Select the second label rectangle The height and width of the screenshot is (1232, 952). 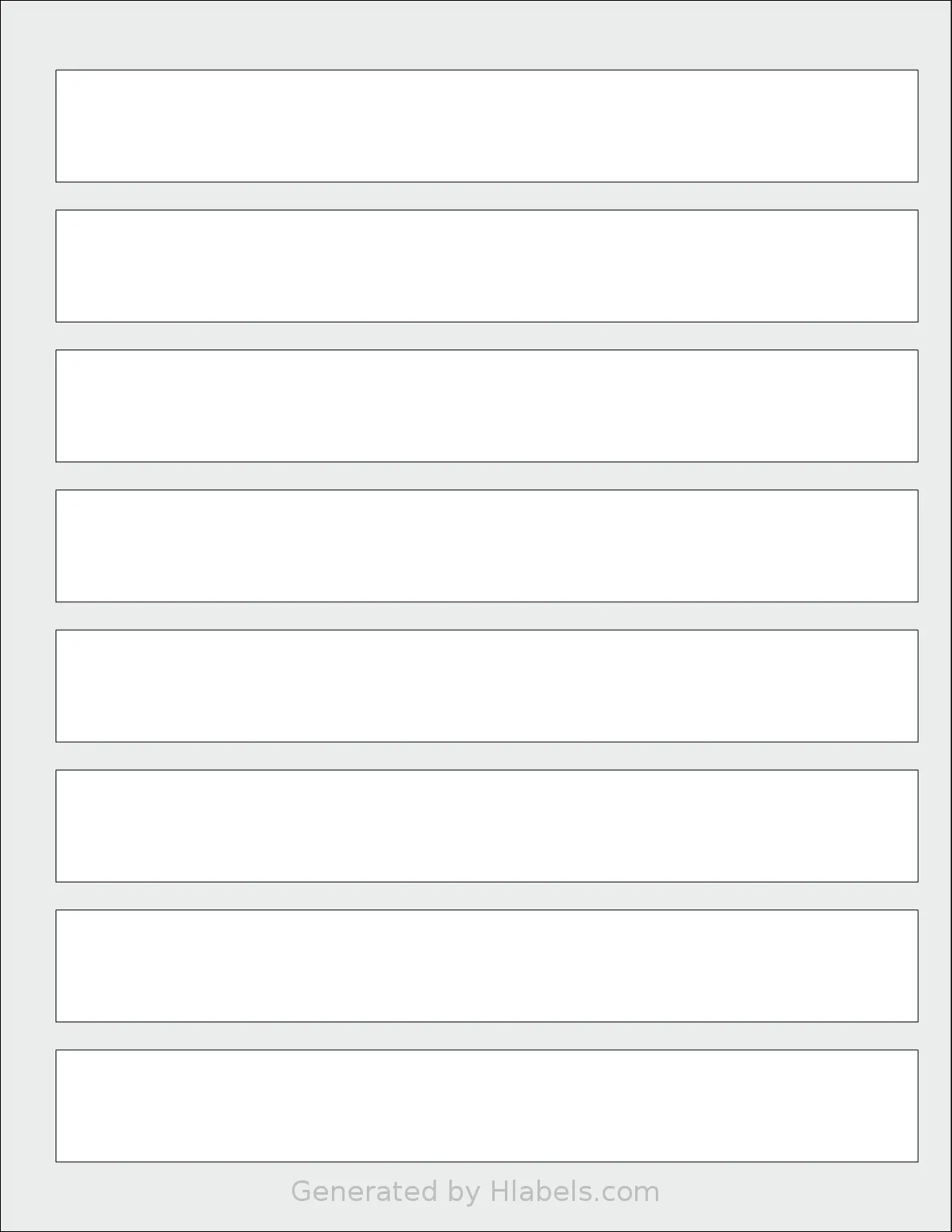click(x=487, y=266)
